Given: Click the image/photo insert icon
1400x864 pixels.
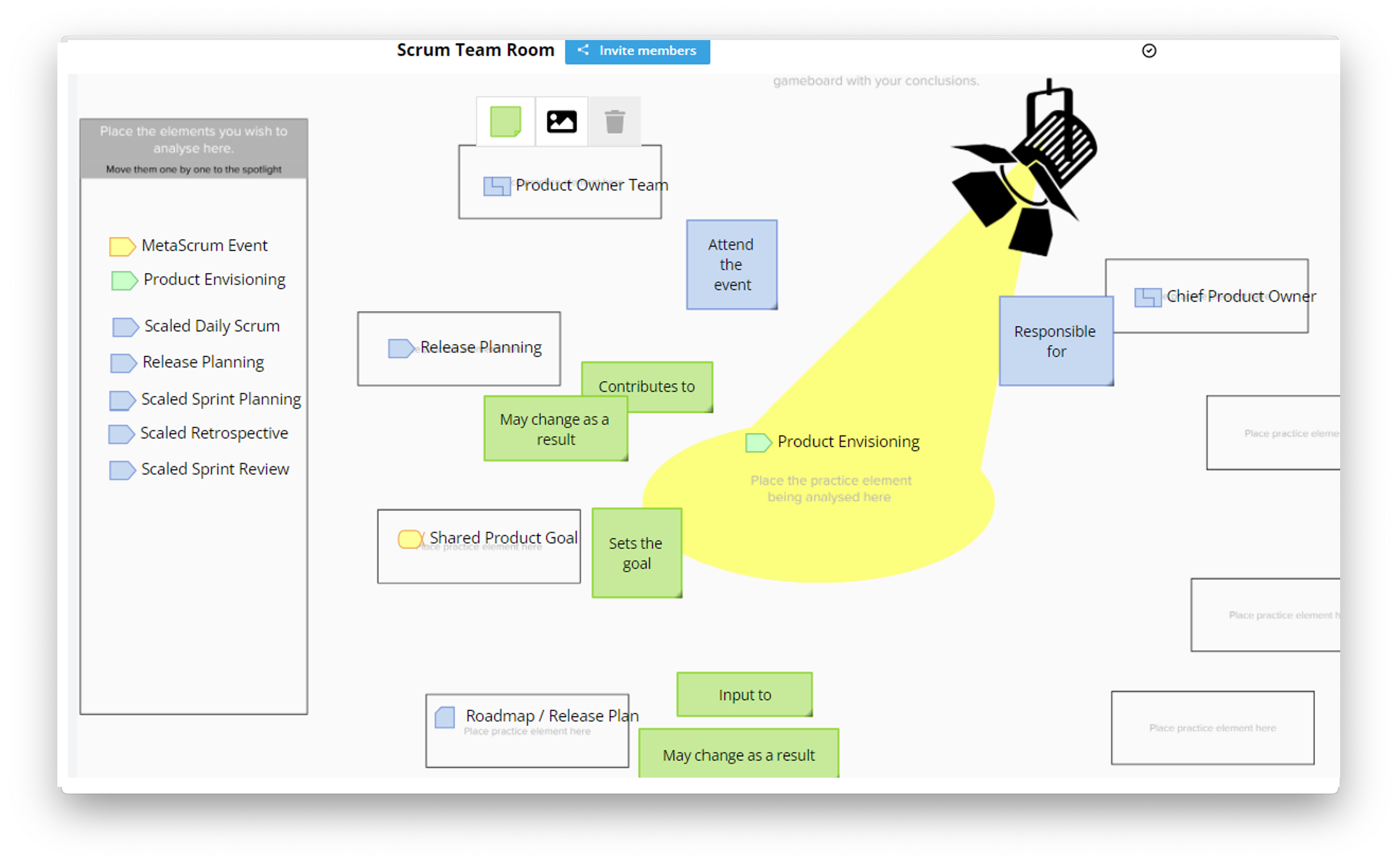Looking at the screenshot, I should [560, 122].
